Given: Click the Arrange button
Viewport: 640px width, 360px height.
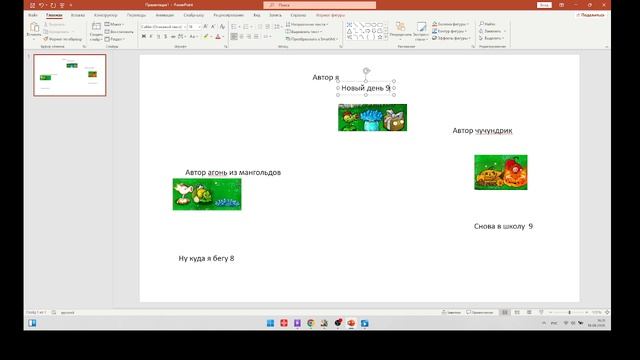Looking at the screenshot, I should click(x=400, y=30).
